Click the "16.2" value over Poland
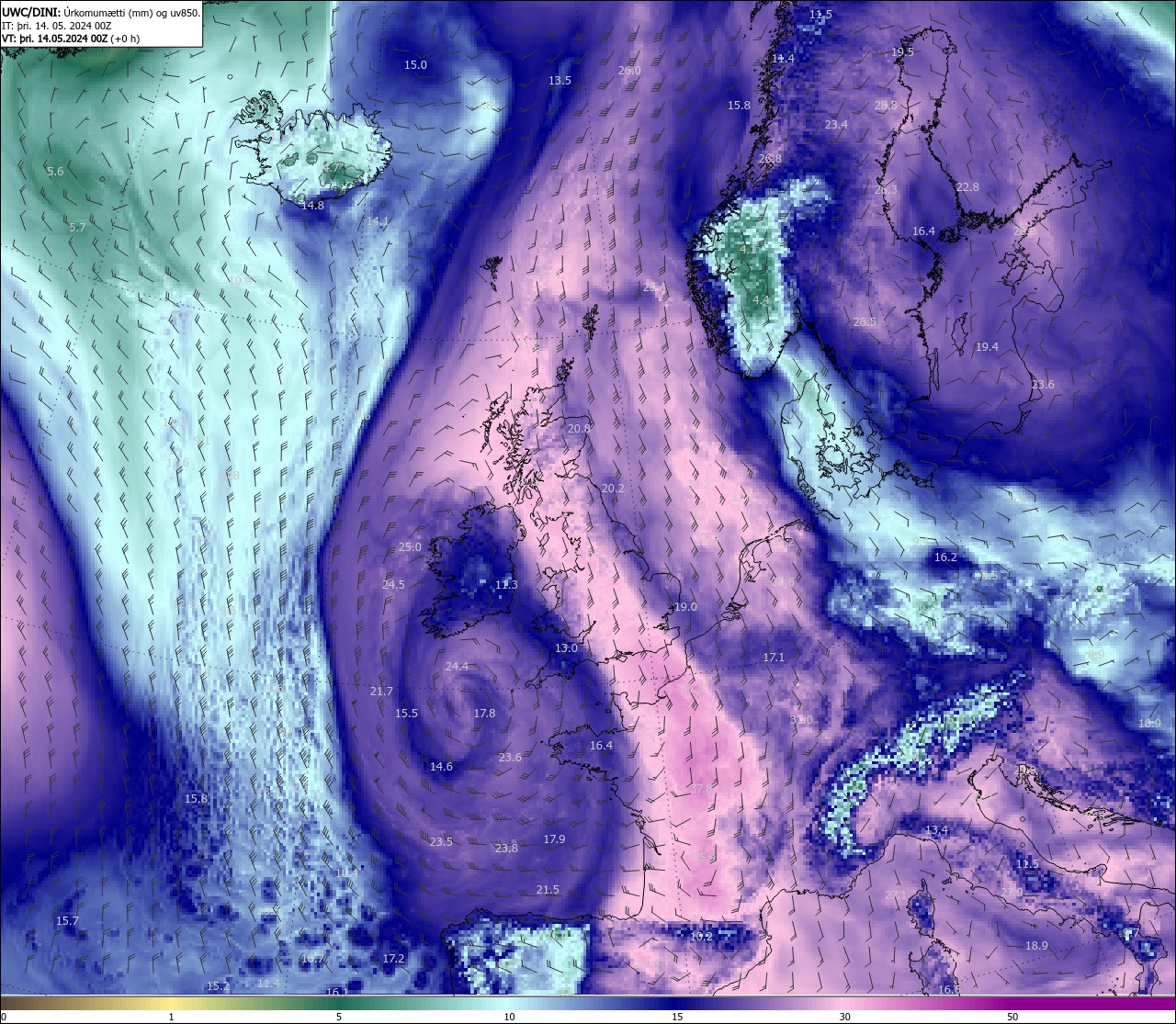The height and width of the screenshot is (1024, 1176). [x=945, y=557]
